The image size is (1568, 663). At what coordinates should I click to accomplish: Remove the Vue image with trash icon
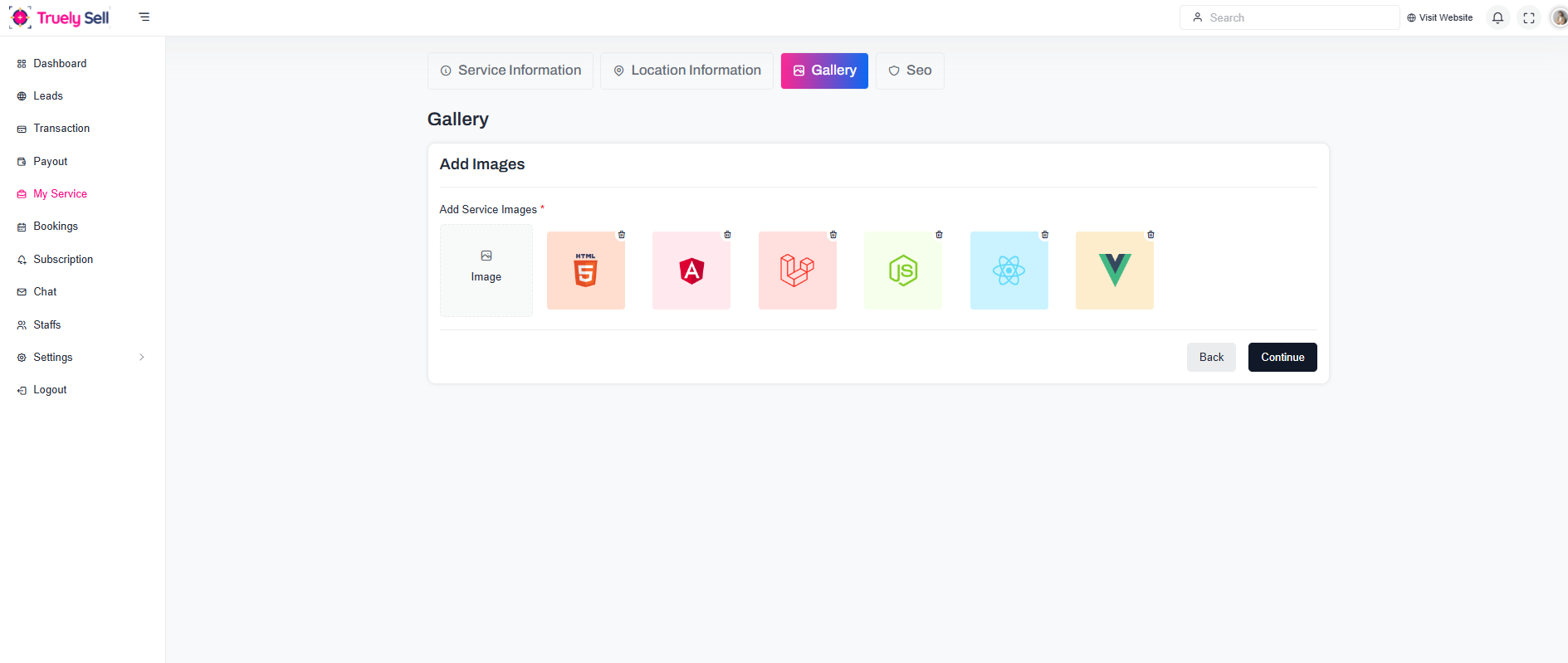[1150, 235]
